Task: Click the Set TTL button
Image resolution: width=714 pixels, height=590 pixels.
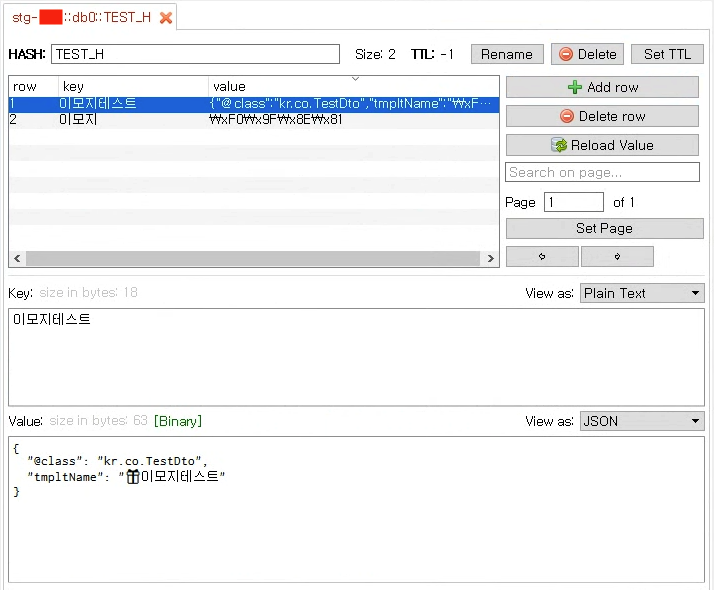Action: (667, 54)
